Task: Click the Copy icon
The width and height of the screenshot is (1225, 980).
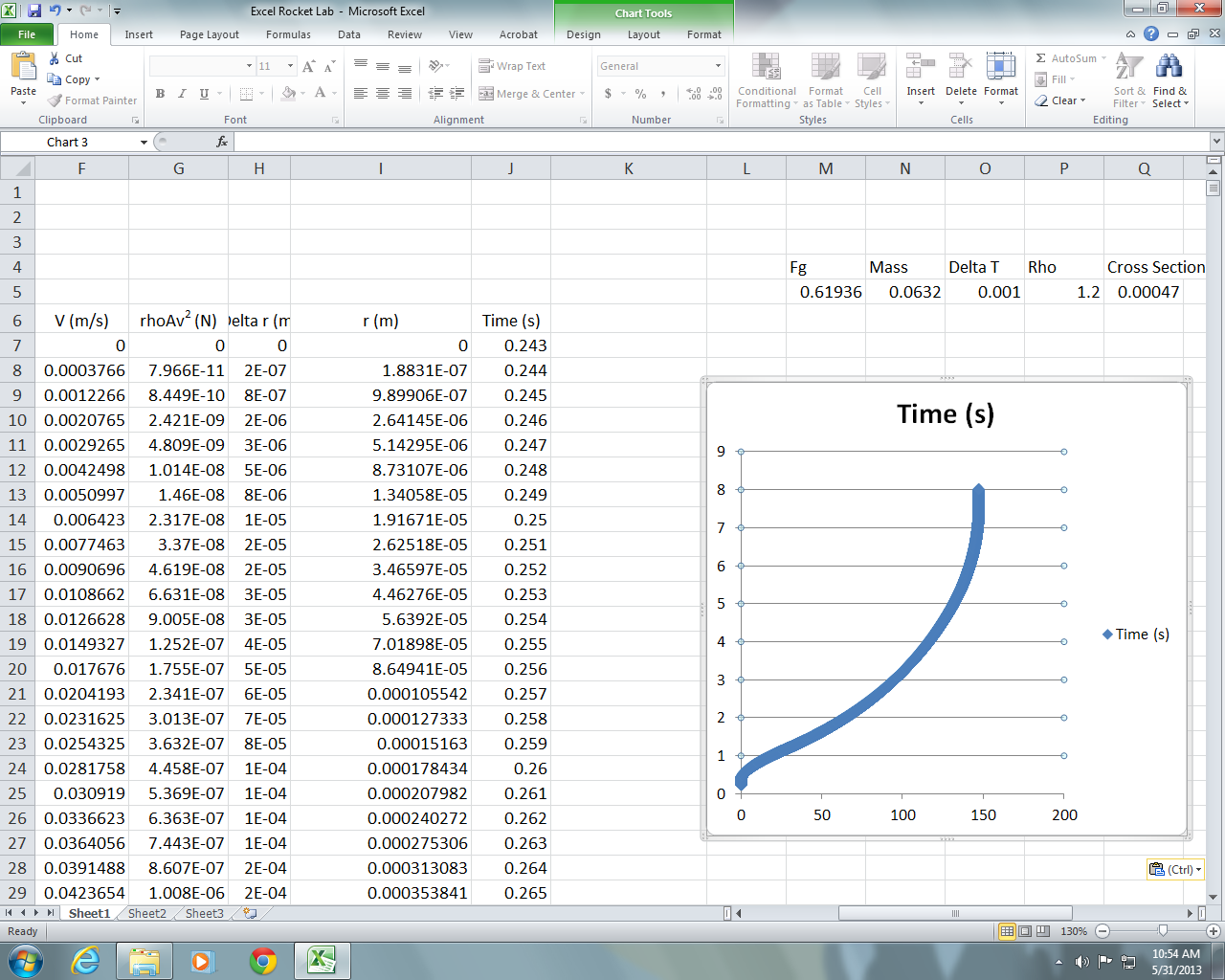Action: point(55,79)
